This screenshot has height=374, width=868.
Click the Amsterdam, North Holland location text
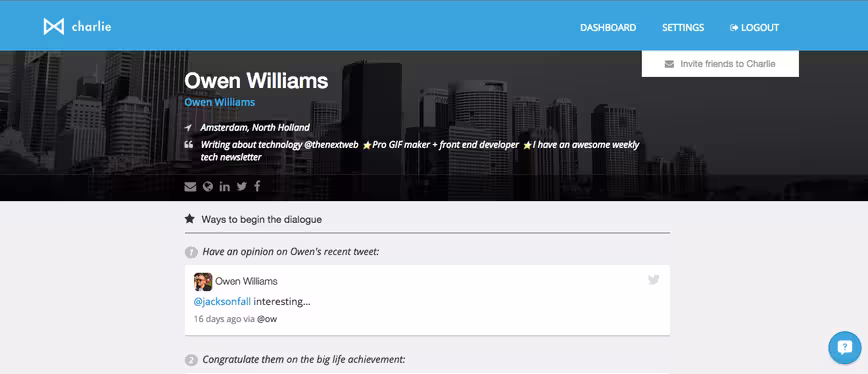[255, 128]
